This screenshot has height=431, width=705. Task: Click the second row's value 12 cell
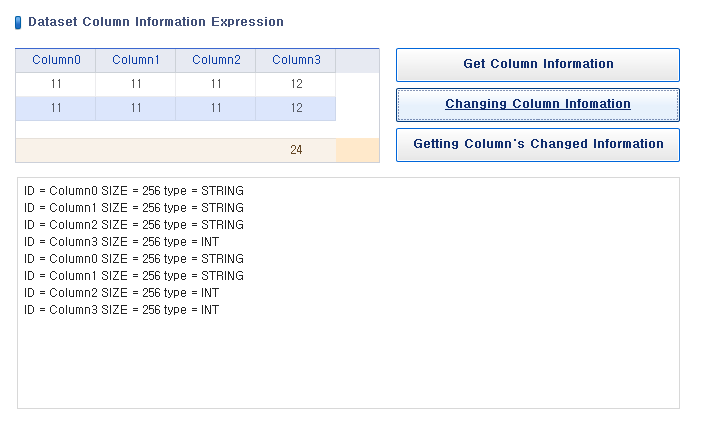[296, 108]
